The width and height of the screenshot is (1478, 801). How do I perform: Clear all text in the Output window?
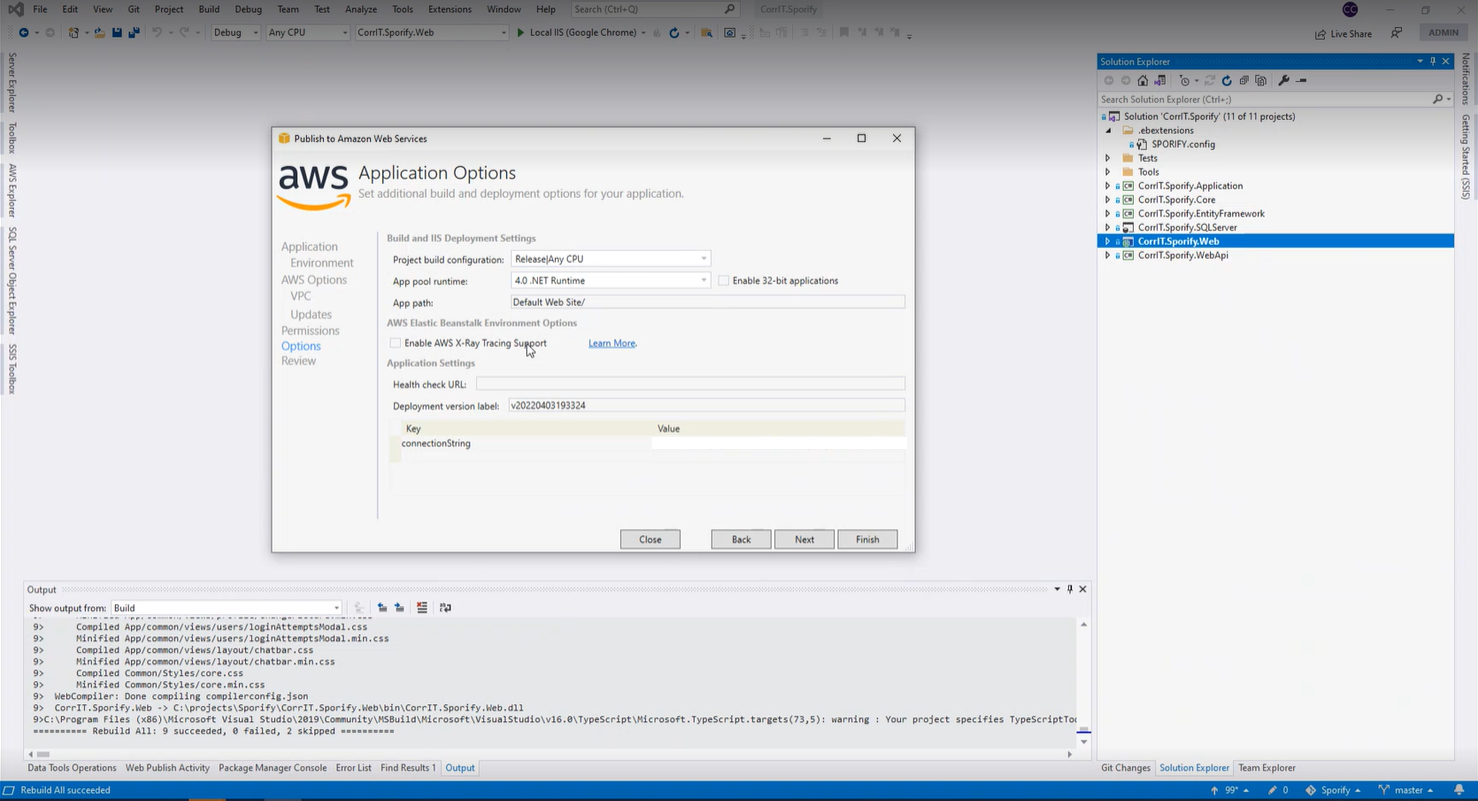pyautogui.click(x=422, y=608)
